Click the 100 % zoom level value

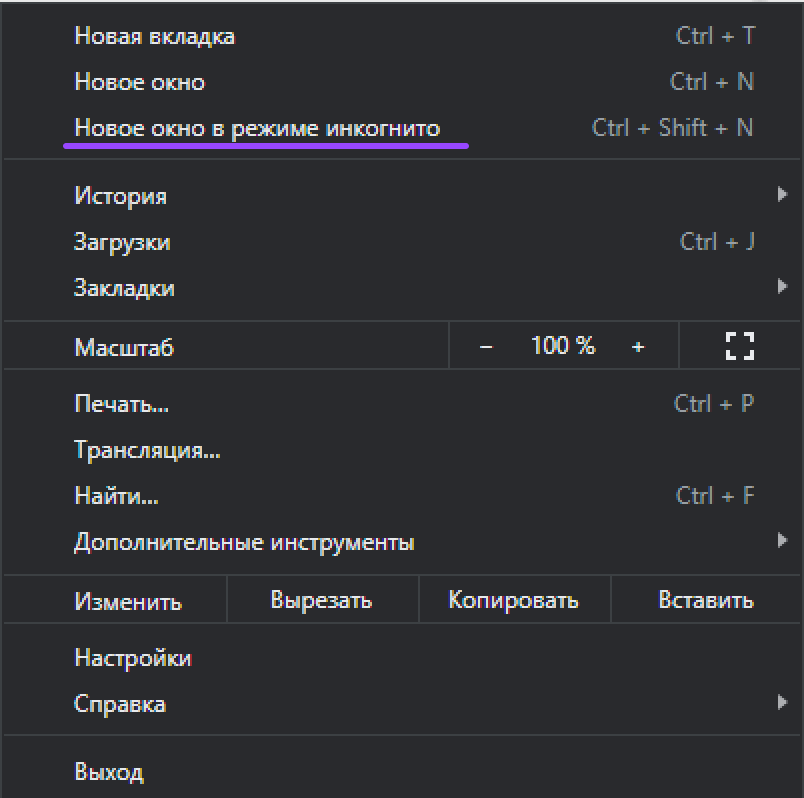pyautogui.click(x=562, y=346)
